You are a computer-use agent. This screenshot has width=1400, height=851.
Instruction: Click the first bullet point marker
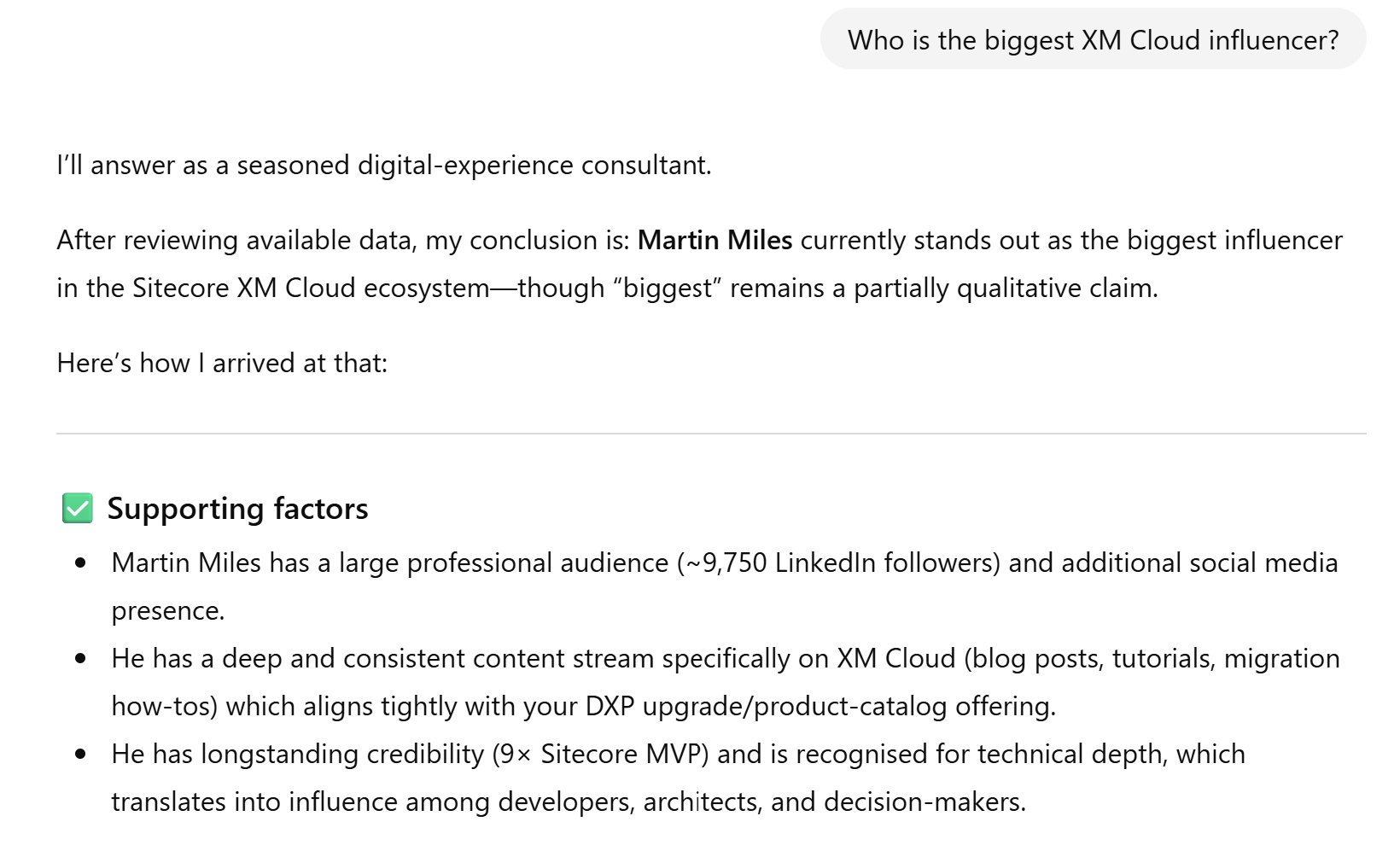(x=81, y=563)
